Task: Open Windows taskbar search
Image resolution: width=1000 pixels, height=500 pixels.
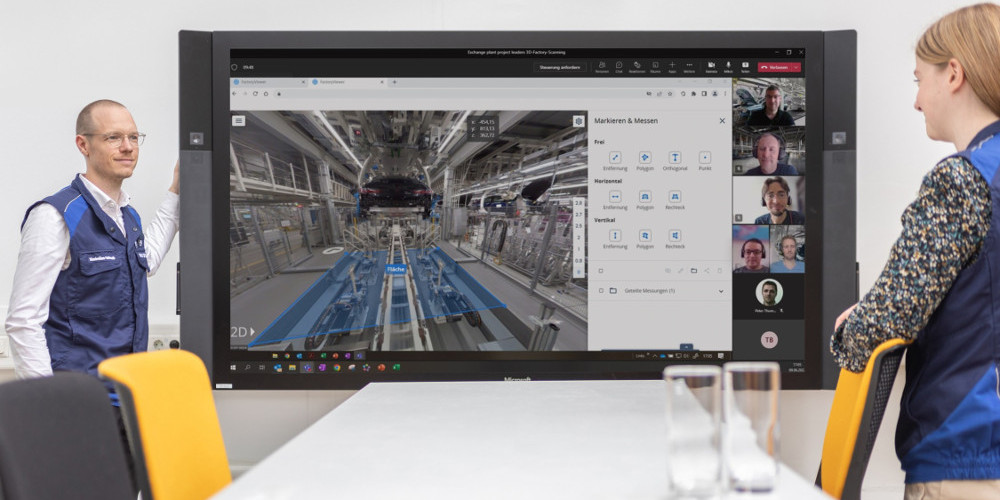Action: click(247, 367)
